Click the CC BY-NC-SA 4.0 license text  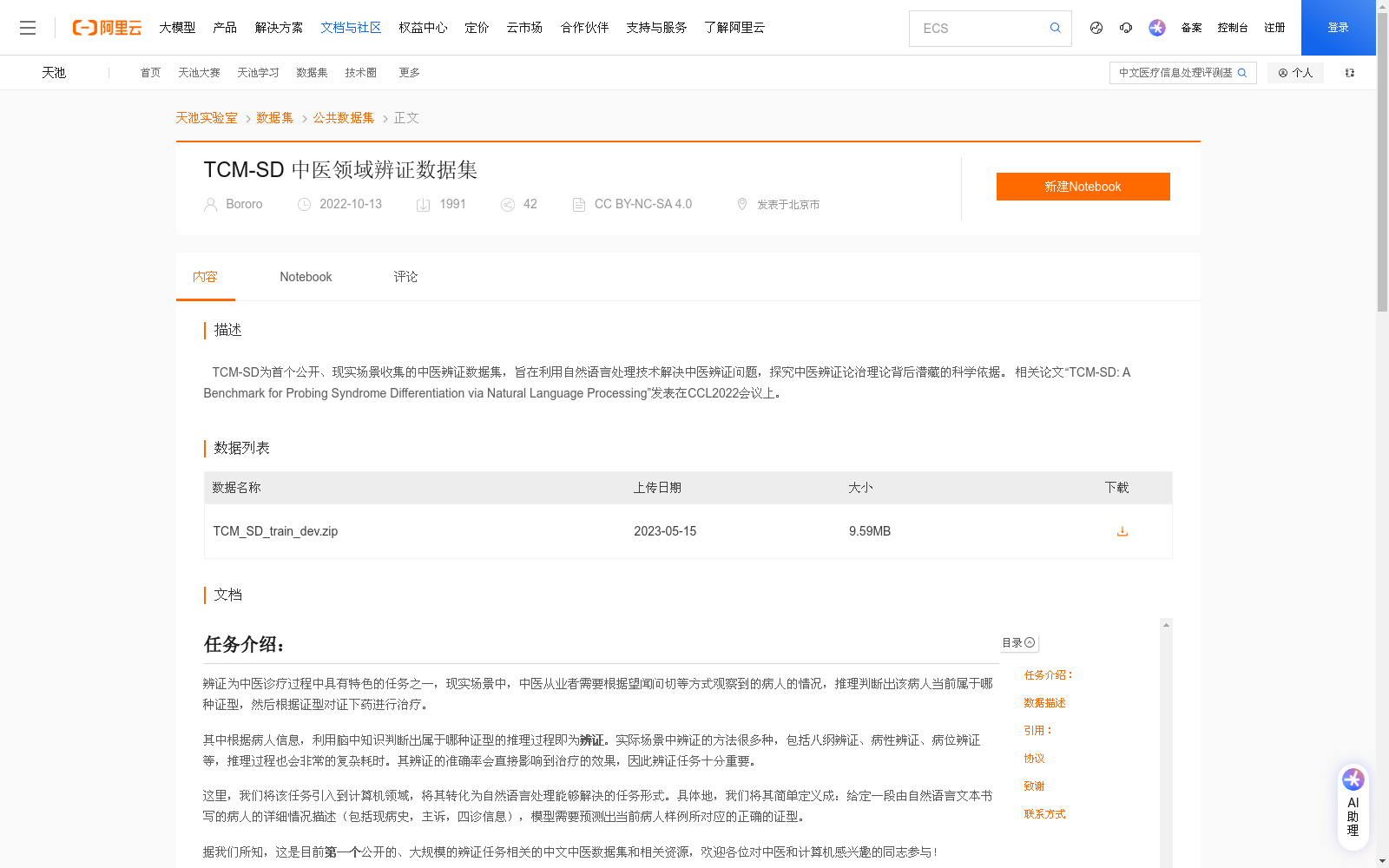point(643,204)
